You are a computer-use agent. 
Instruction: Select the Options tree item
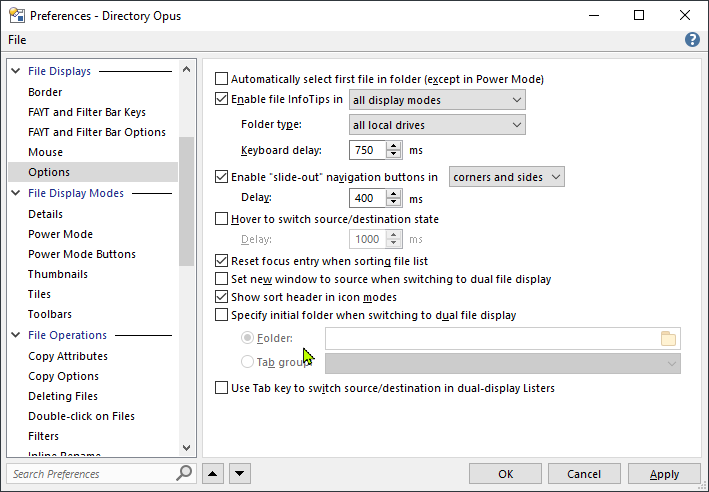pos(93,172)
